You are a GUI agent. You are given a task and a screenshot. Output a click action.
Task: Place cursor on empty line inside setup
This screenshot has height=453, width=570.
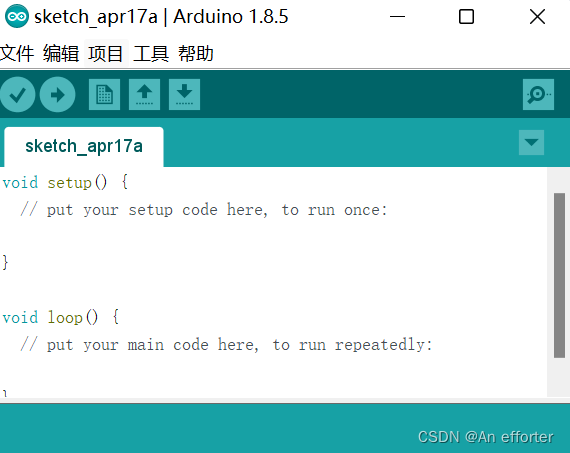[x=273, y=236]
